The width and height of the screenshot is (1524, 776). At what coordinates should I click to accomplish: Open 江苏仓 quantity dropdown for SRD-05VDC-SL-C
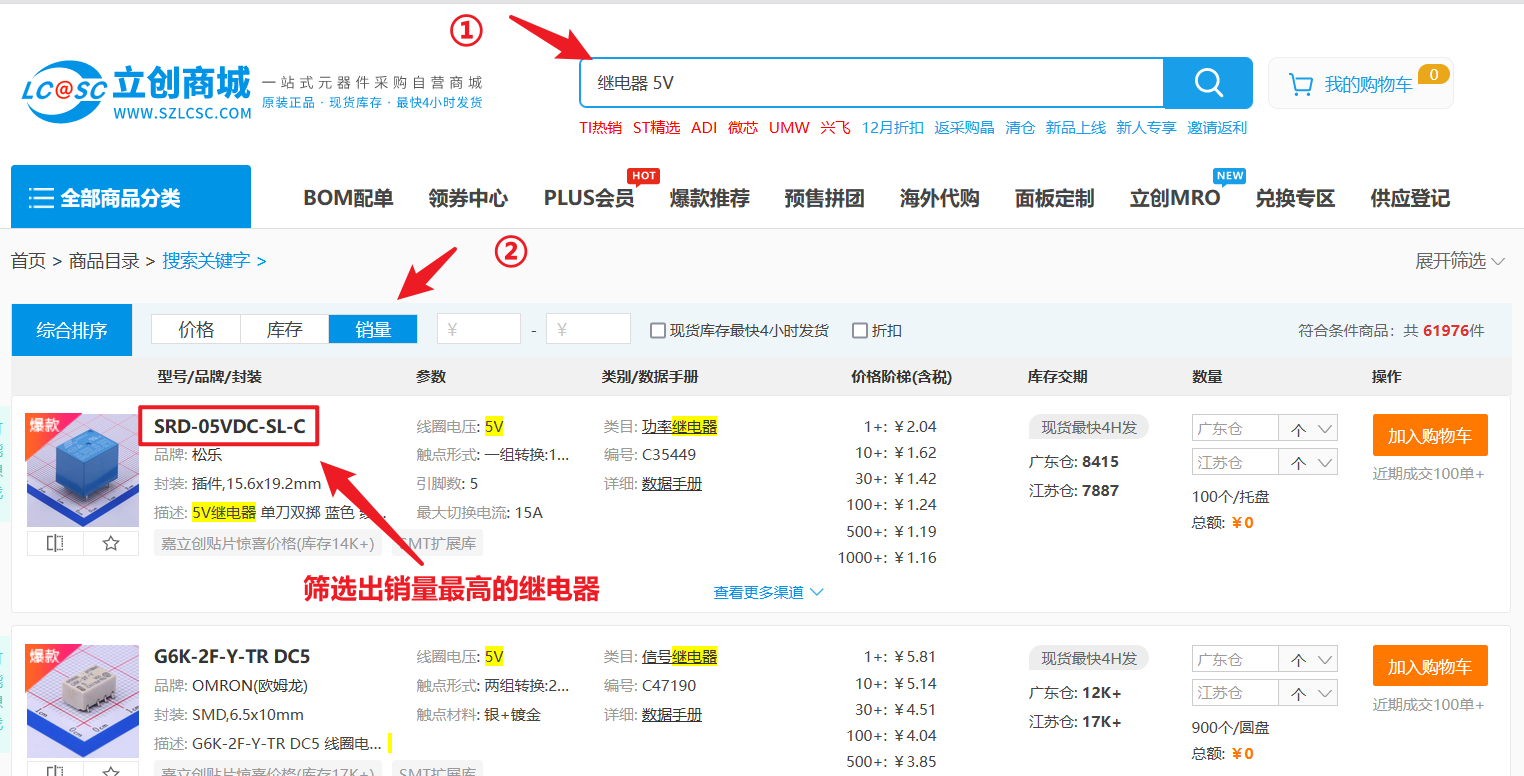[x=1326, y=462]
